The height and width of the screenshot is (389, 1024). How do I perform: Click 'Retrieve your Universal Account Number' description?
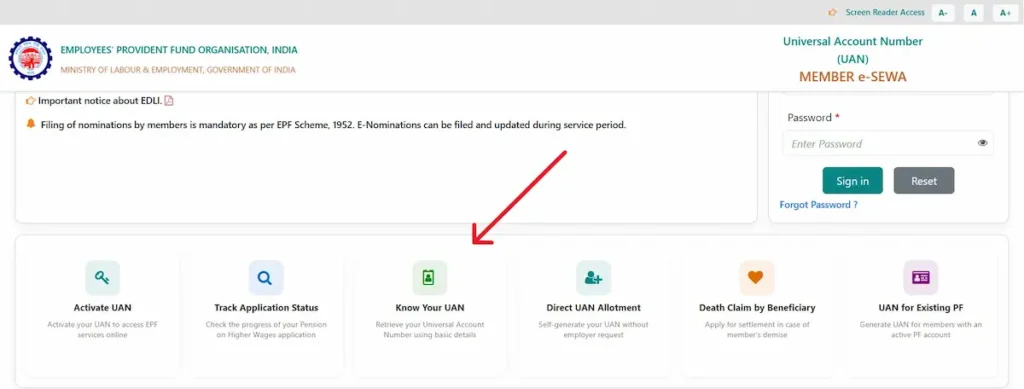pyautogui.click(x=430, y=330)
